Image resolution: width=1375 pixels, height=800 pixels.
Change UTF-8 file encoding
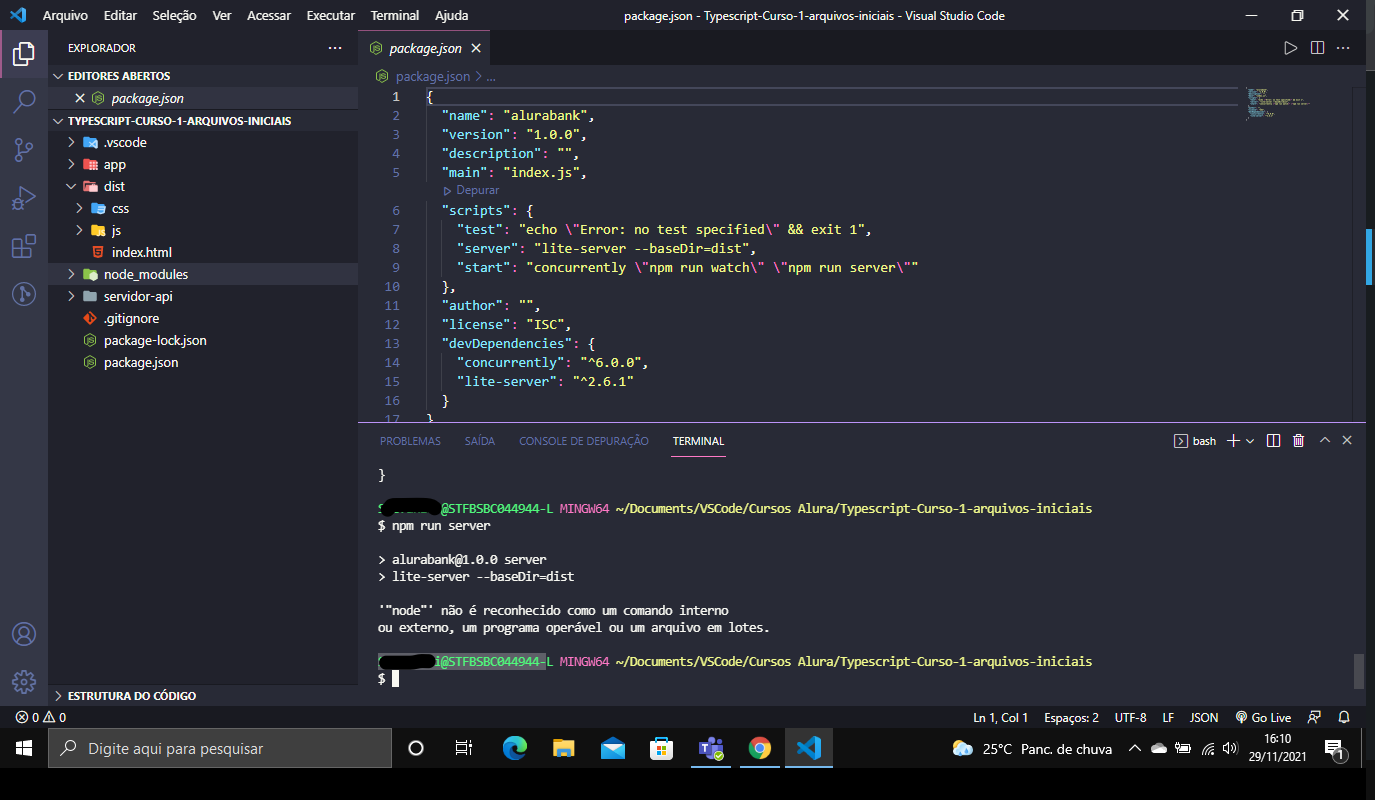tap(1130, 718)
